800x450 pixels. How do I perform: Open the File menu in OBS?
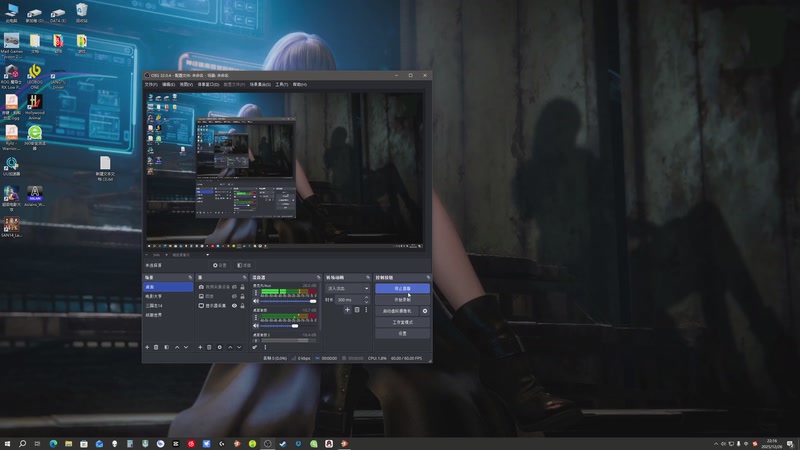pos(151,84)
